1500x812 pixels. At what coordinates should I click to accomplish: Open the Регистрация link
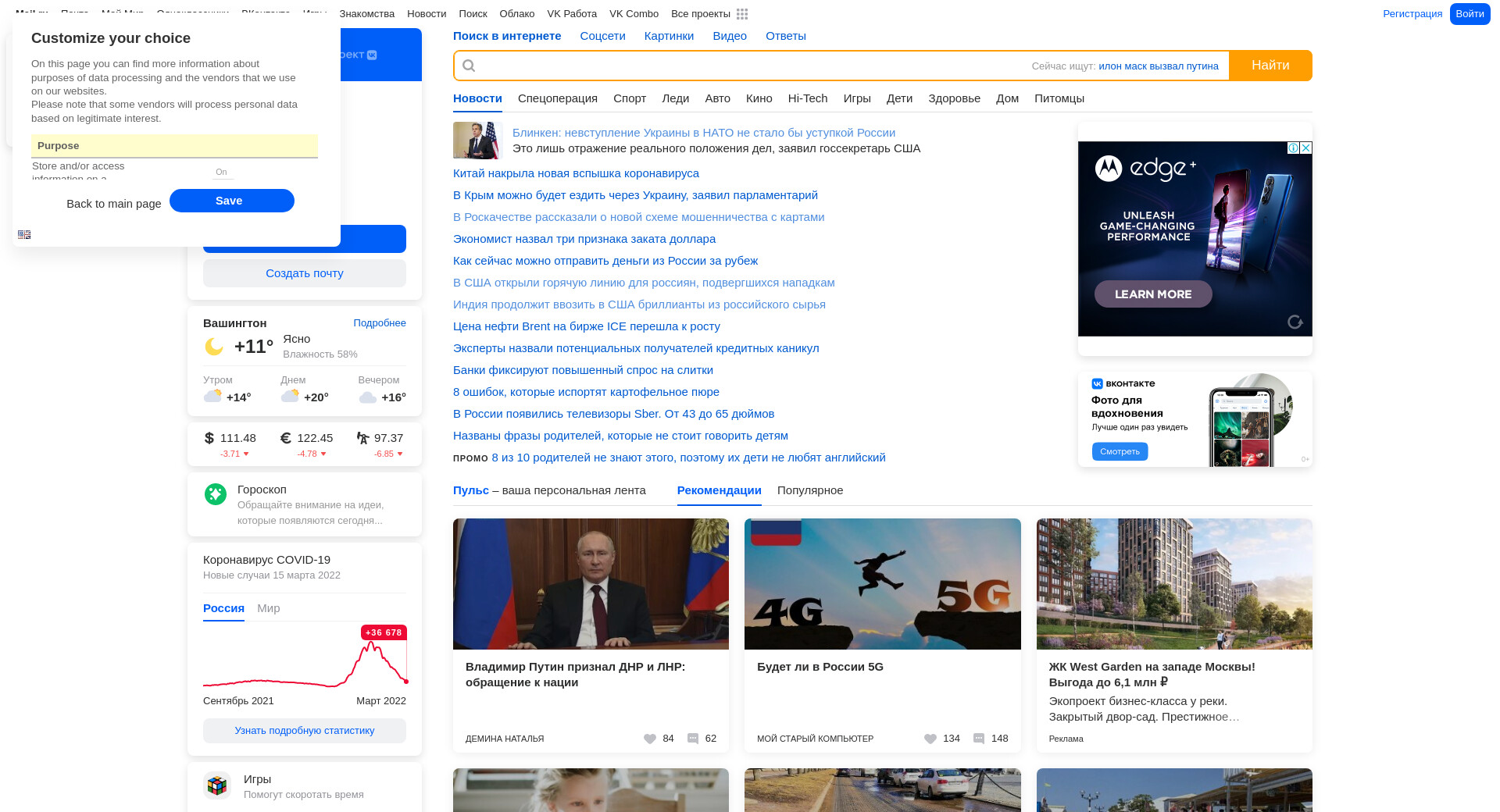[x=1412, y=14]
